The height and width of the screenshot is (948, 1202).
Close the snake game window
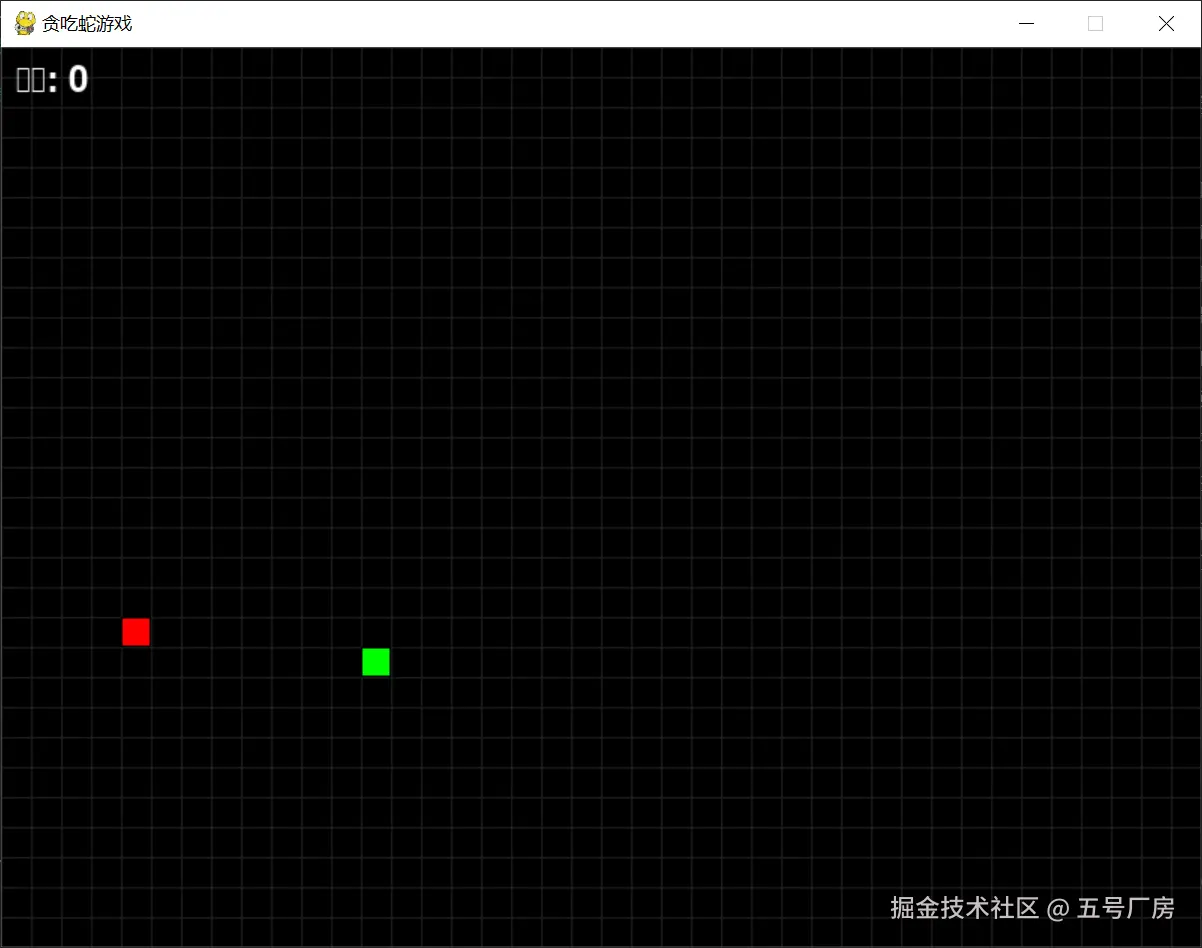tap(1166, 24)
